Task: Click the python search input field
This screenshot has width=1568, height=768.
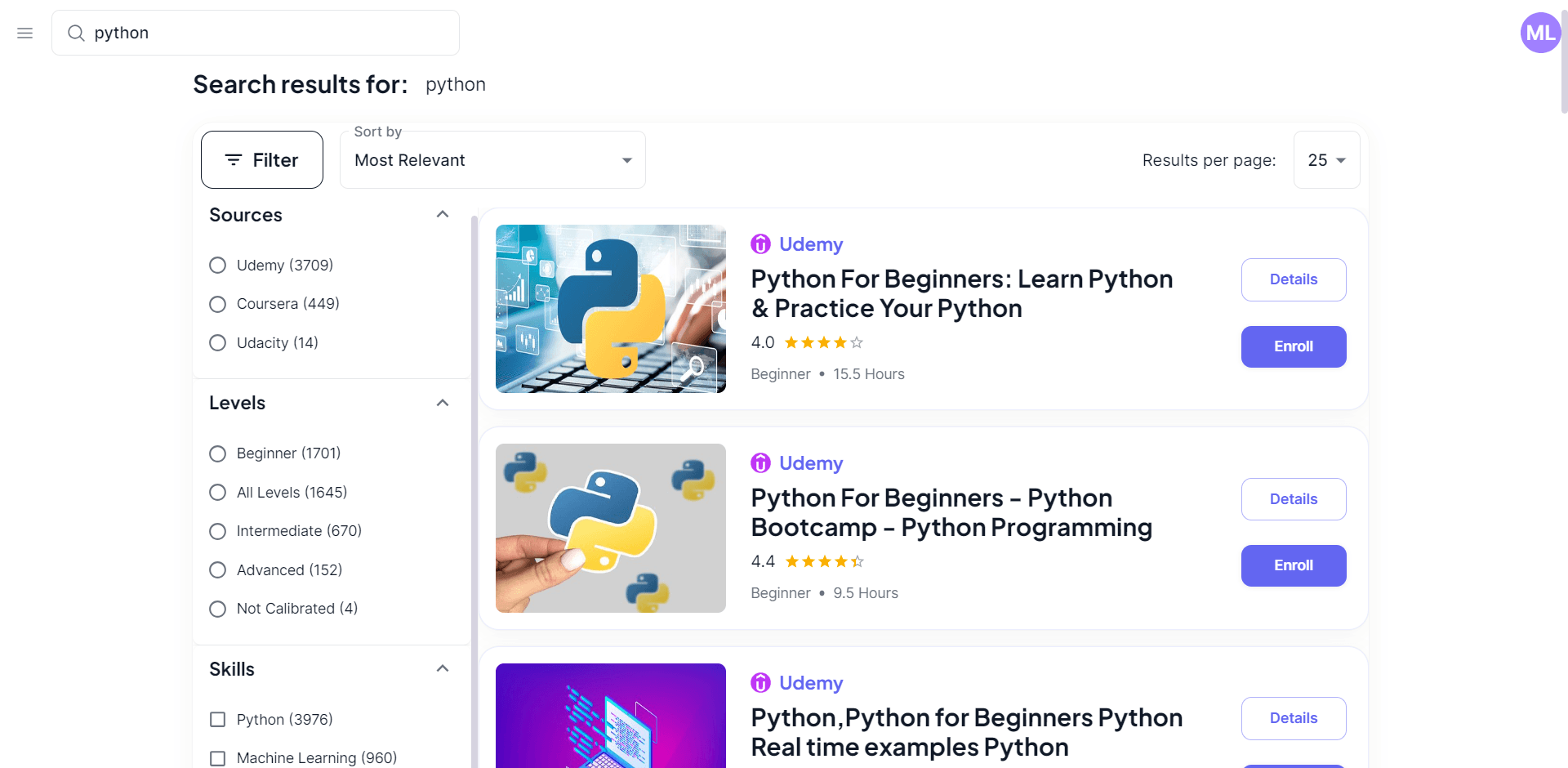Action: (256, 33)
